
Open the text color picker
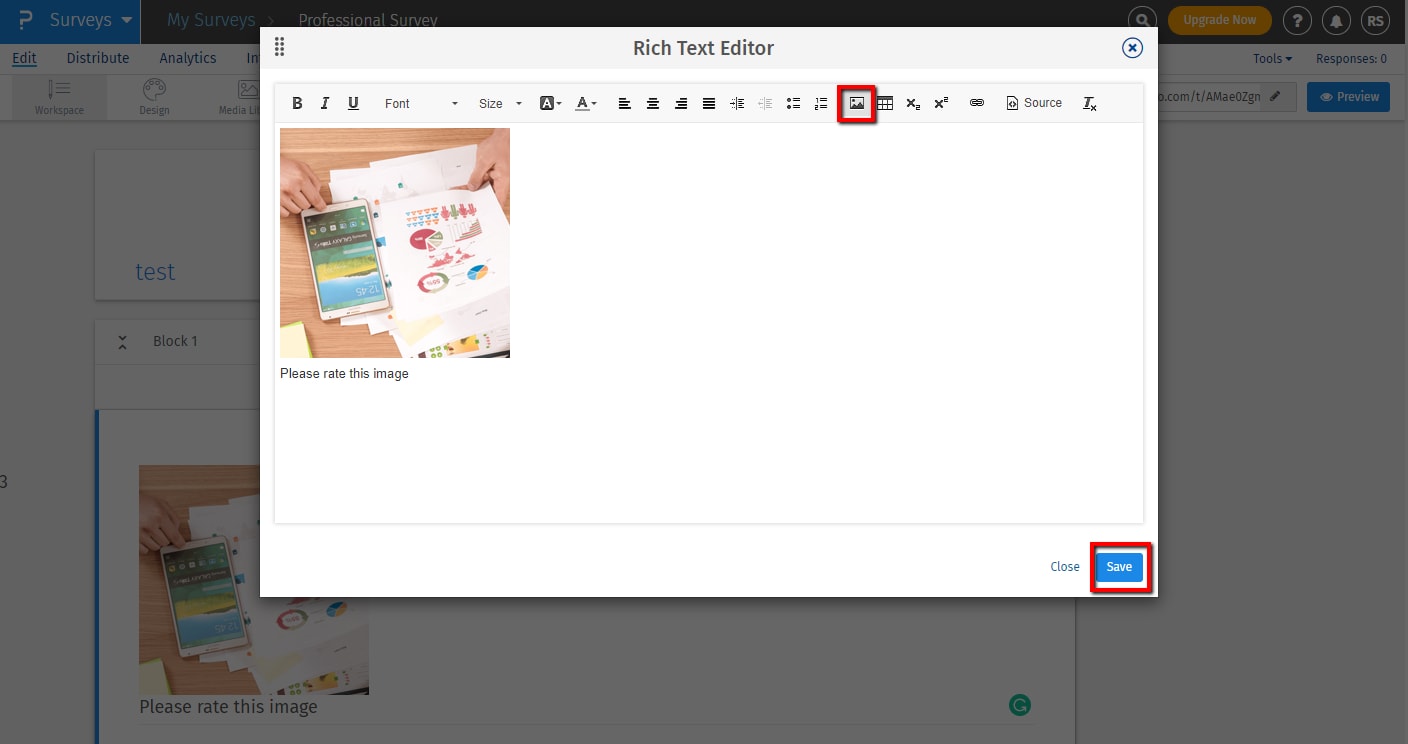pos(586,103)
